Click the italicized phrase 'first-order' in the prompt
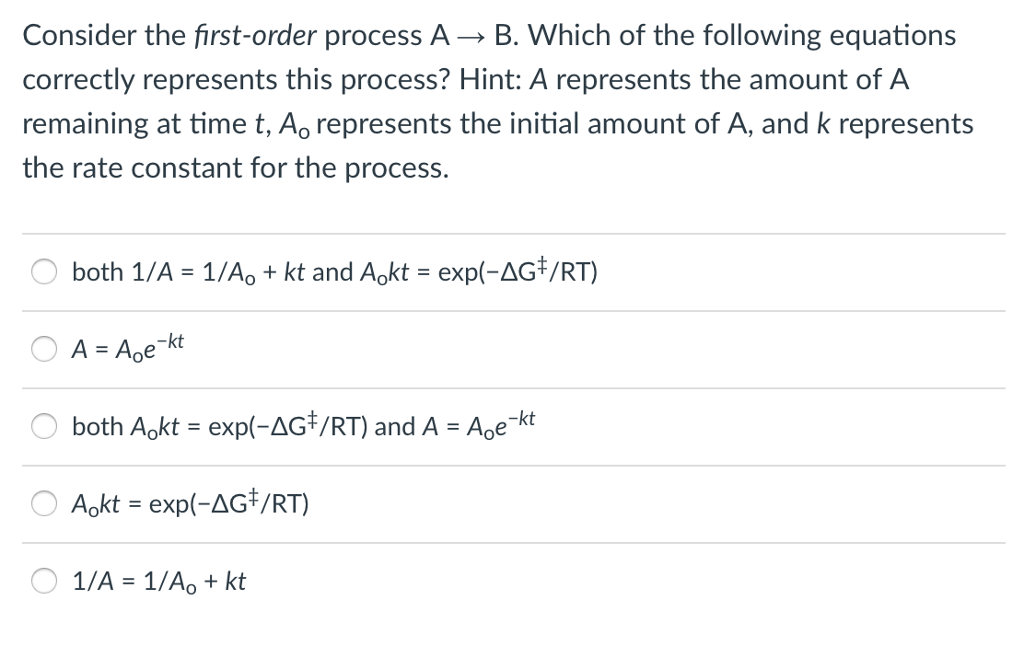This screenshot has width=1024, height=646. pos(256,34)
